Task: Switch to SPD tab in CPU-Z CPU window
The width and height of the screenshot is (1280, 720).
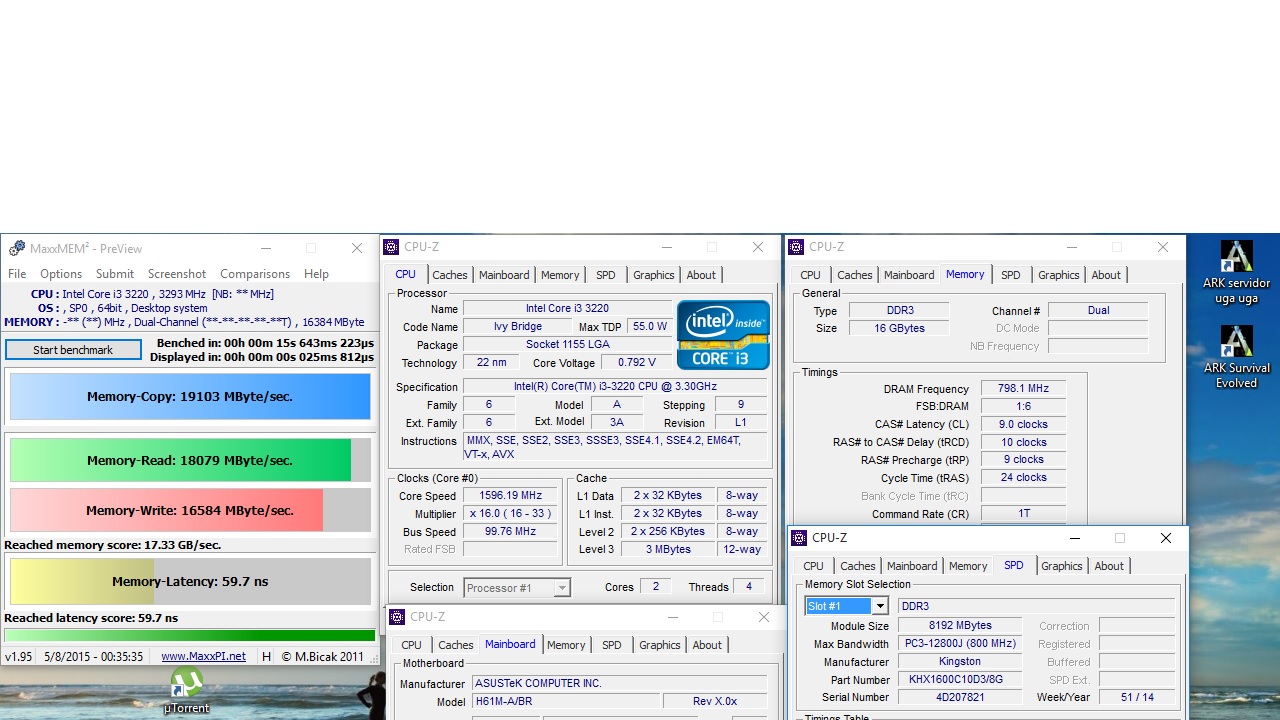Action: point(606,275)
